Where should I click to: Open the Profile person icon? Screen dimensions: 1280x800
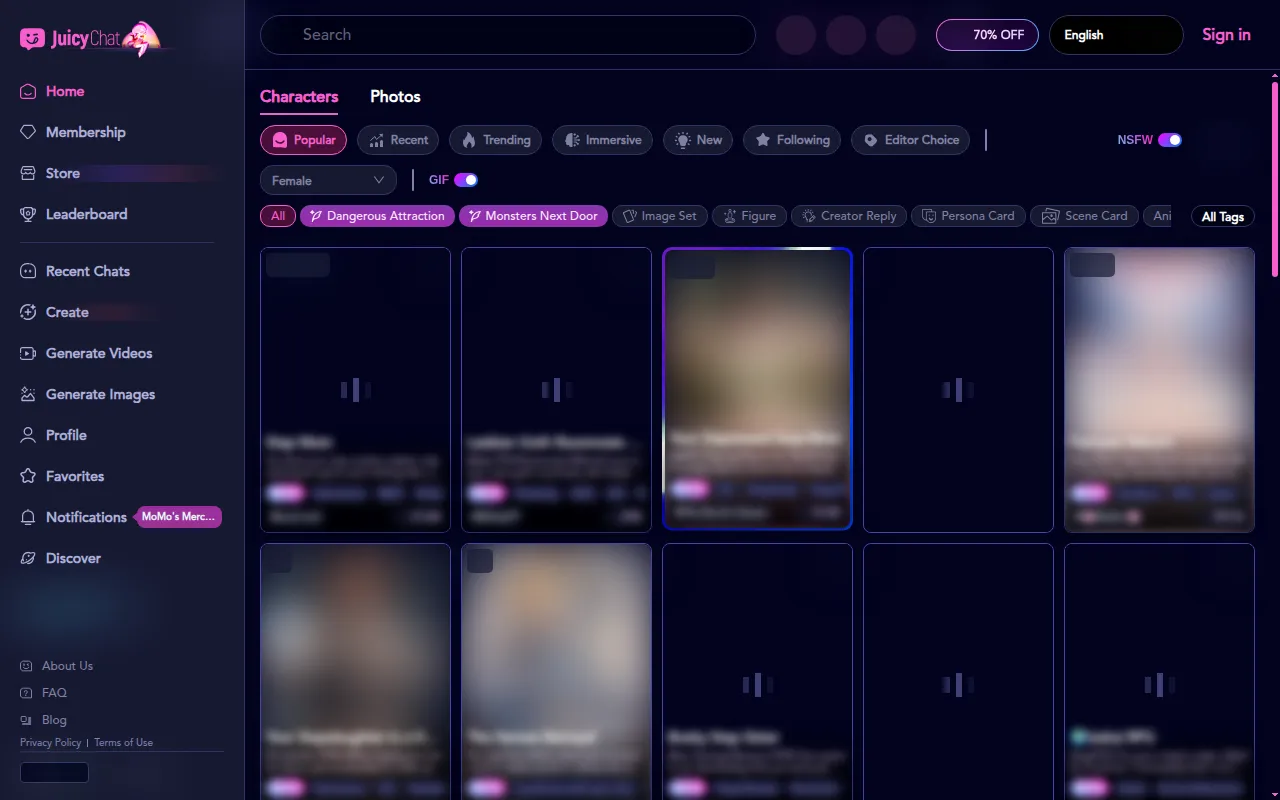[x=28, y=435]
